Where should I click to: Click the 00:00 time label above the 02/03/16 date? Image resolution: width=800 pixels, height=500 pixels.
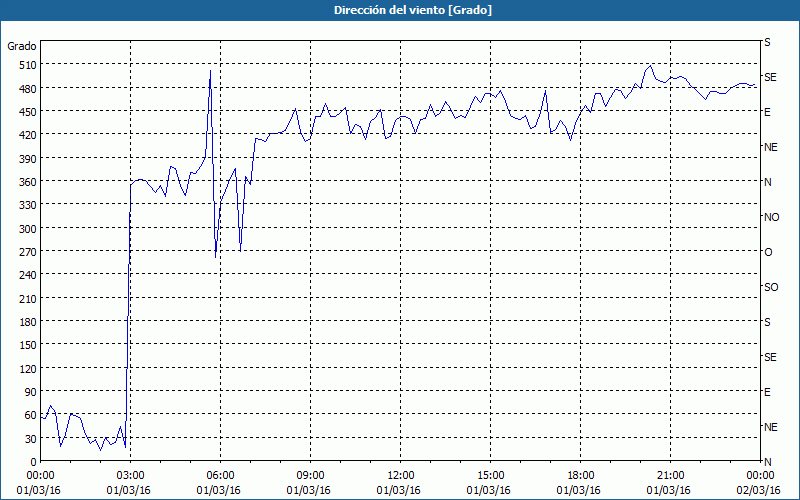[x=760, y=477]
